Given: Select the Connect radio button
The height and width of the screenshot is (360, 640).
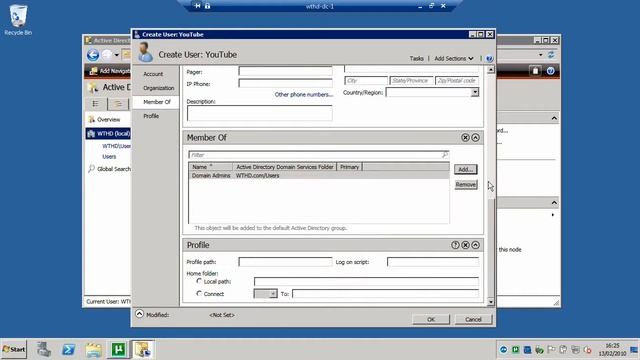Looking at the screenshot, I should pos(199,293).
